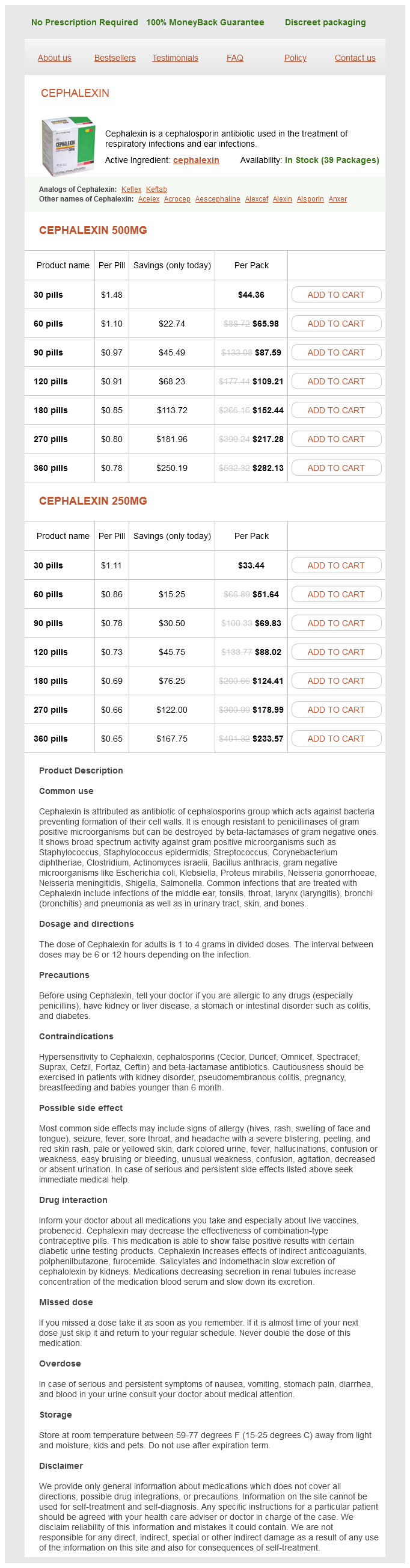Add 250mg 180 pills pack to cart

click(336, 680)
